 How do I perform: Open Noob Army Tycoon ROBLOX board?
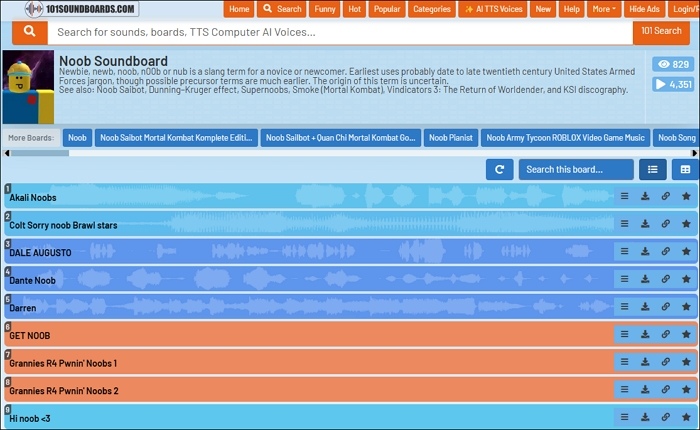(x=565, y=138)
